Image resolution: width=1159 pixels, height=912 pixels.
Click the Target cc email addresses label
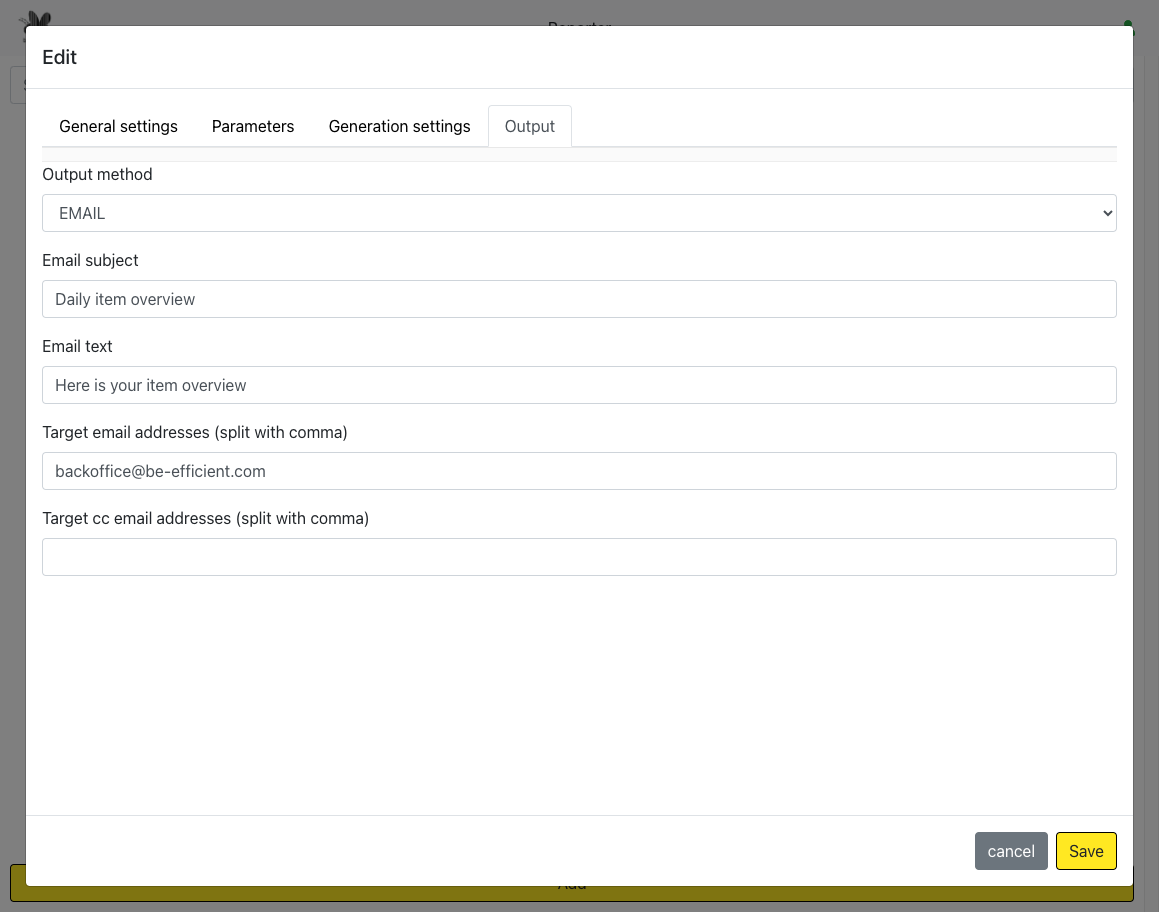(205, 518)
